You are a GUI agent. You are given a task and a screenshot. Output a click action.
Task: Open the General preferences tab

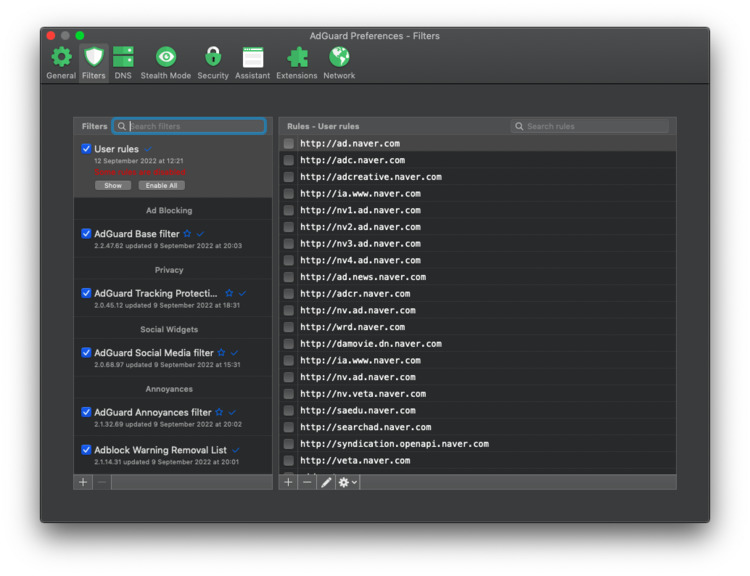[x=61, y=63]
